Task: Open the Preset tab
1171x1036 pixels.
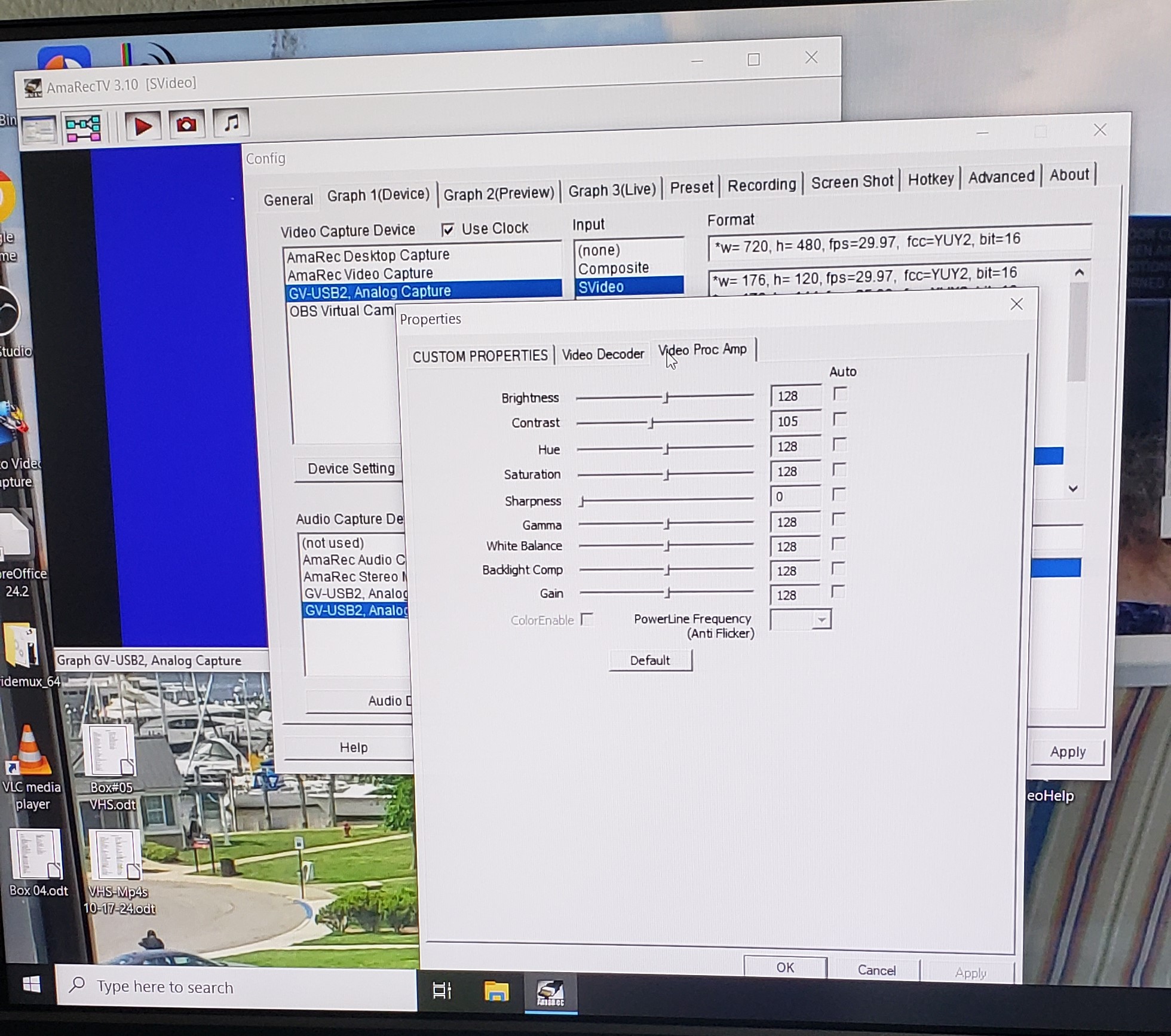Action: click(x=691, y=188)
